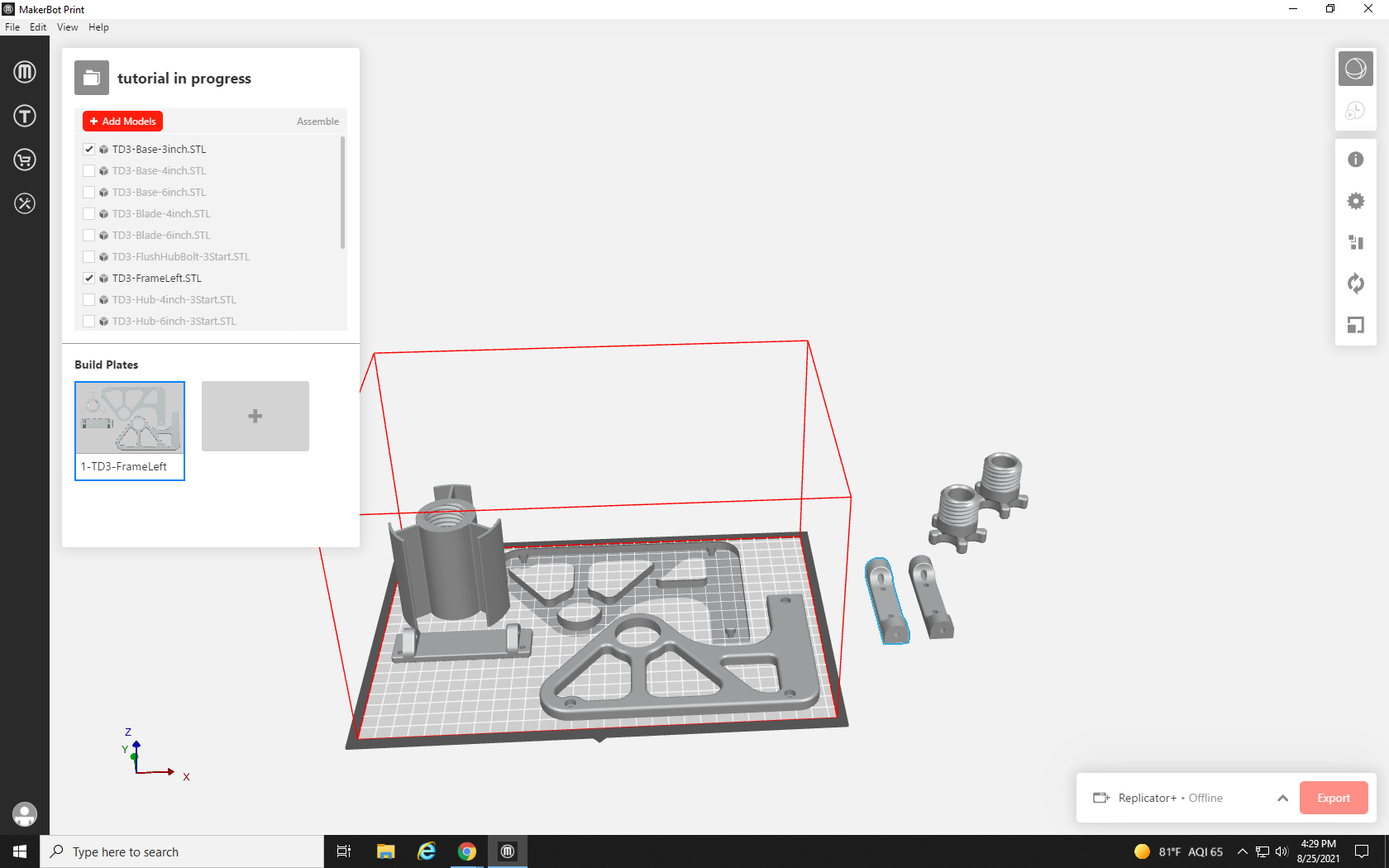
Task: Check TD3-Base-4inch.STL checkbox
Action: click(x=88, y=170)
